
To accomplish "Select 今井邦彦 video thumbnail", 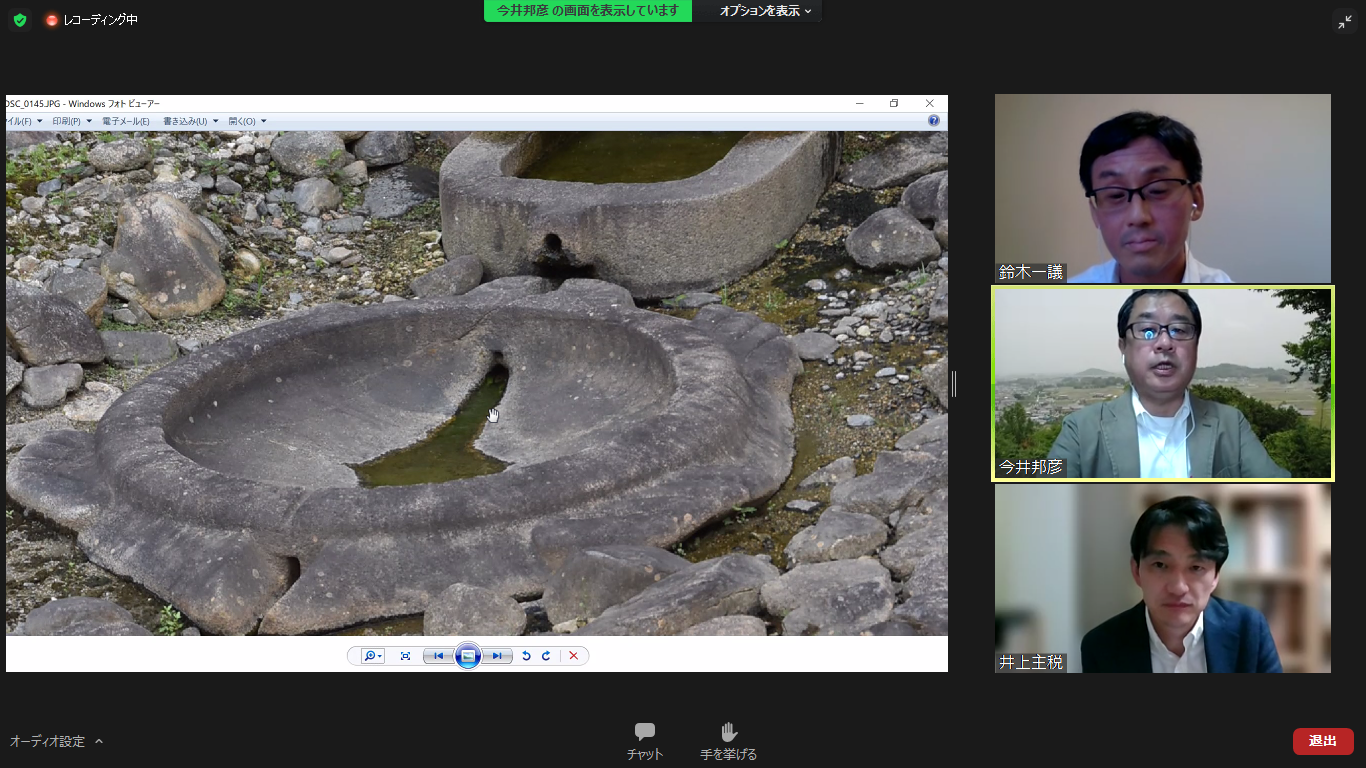I will pos(1163,384).
